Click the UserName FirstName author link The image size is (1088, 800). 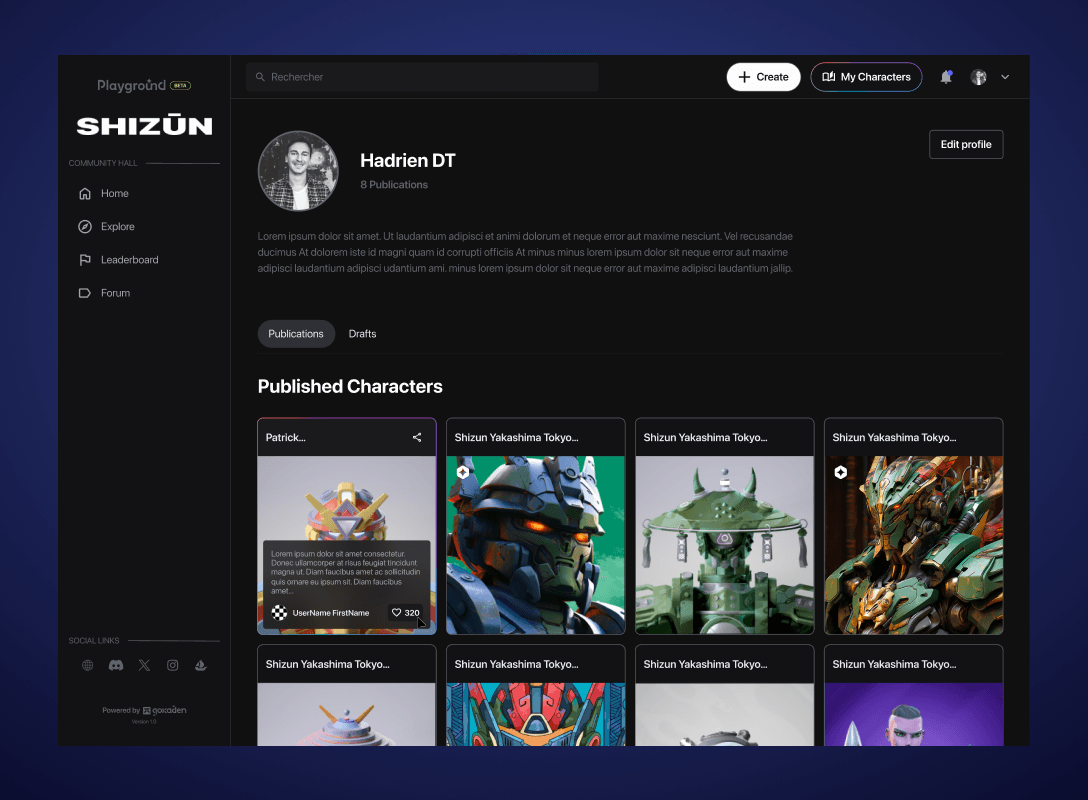[x=331, y=613]
